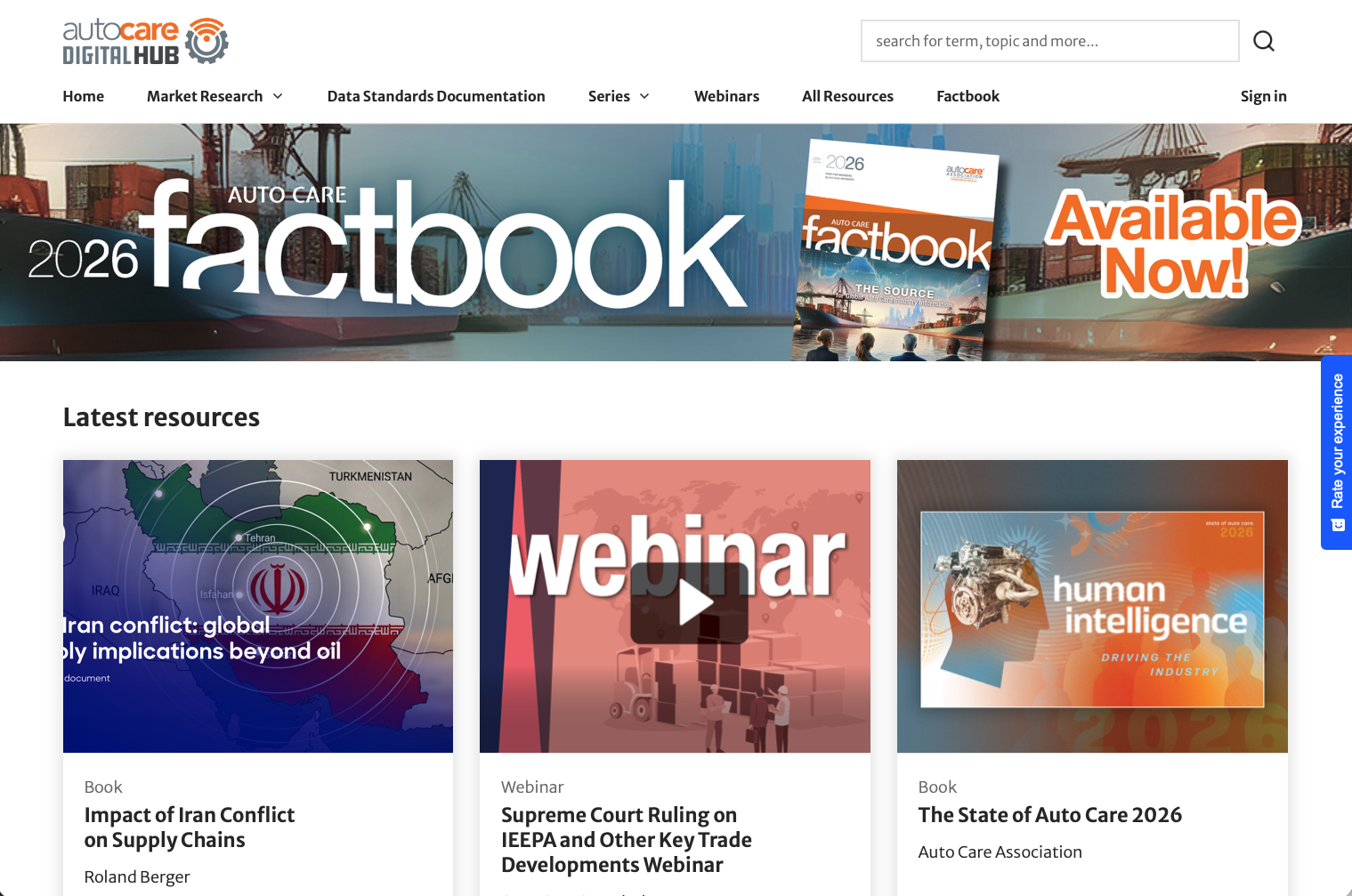Open the Iran conflict book thumbnail
The height and width of the screenshot is (896, 1352).
coord(258,606)
